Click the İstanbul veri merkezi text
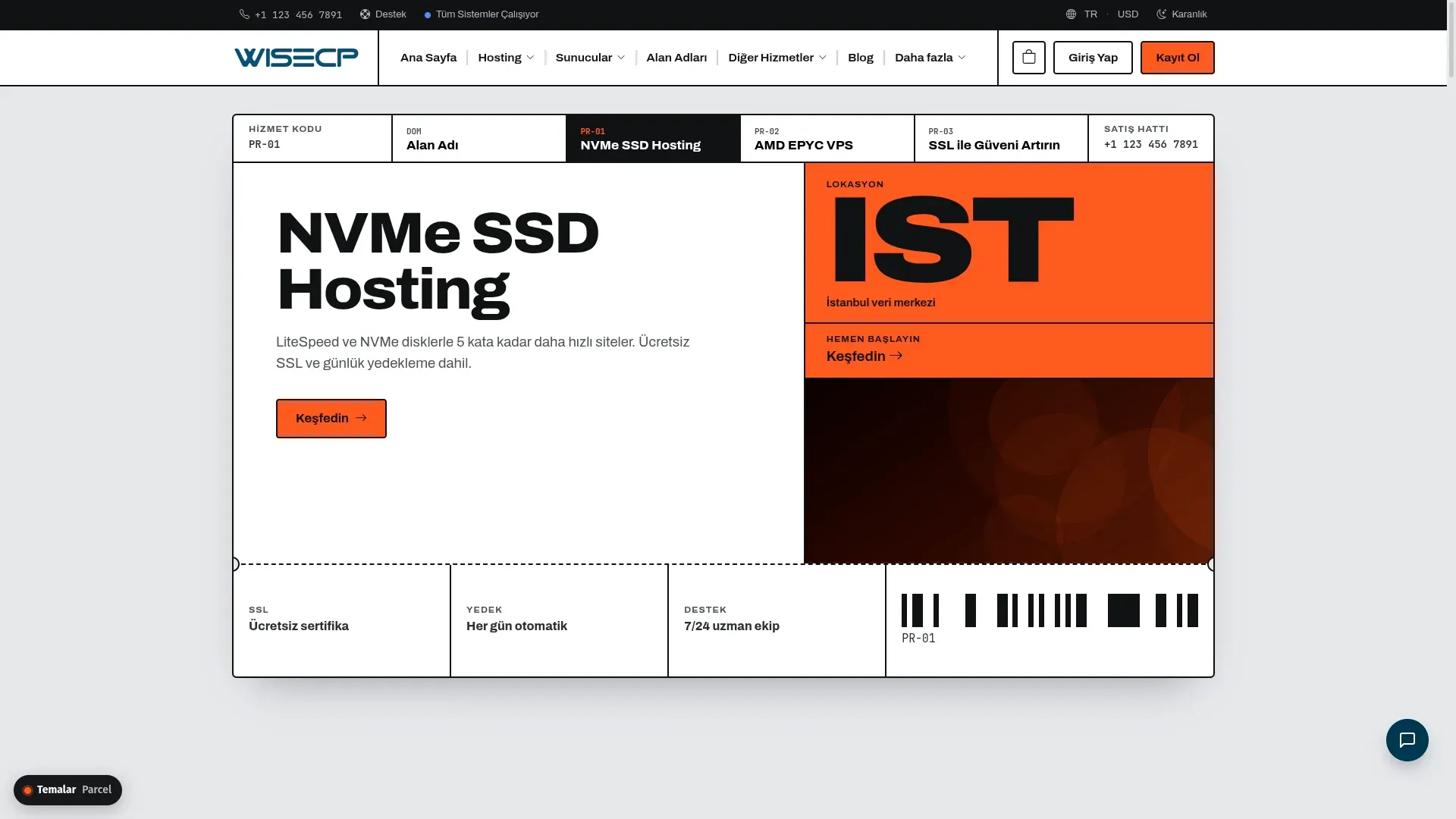Viewport: 1456px width, 819px height. pos(880,303)
